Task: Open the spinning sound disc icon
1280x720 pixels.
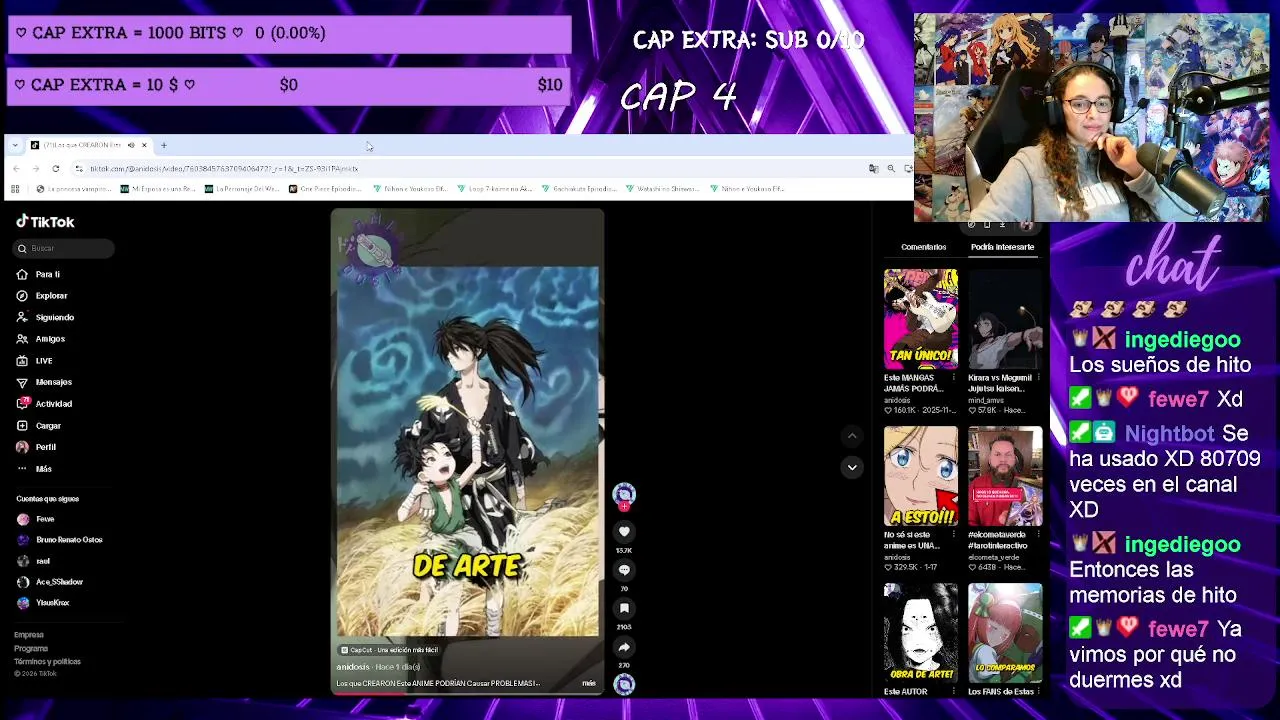Action: pos(624,684)
